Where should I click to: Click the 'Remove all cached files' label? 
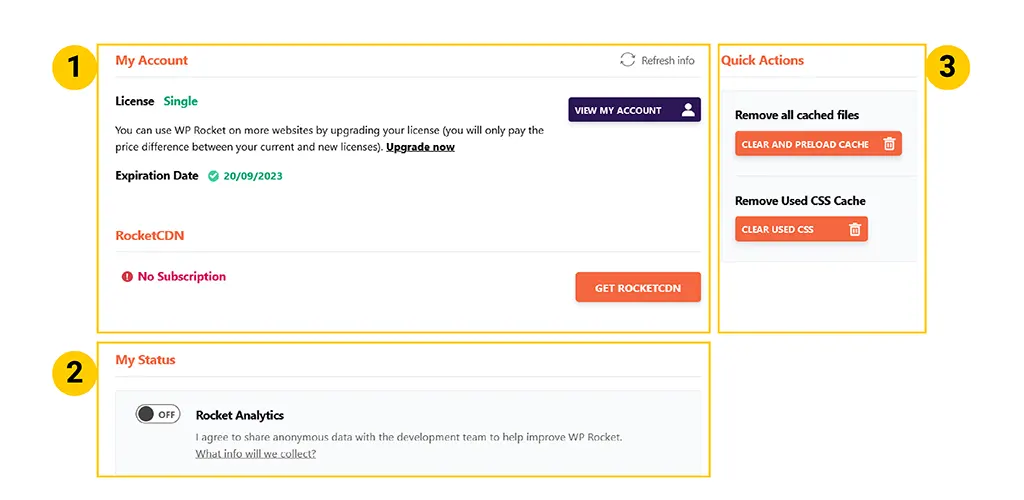click(797, 115)
